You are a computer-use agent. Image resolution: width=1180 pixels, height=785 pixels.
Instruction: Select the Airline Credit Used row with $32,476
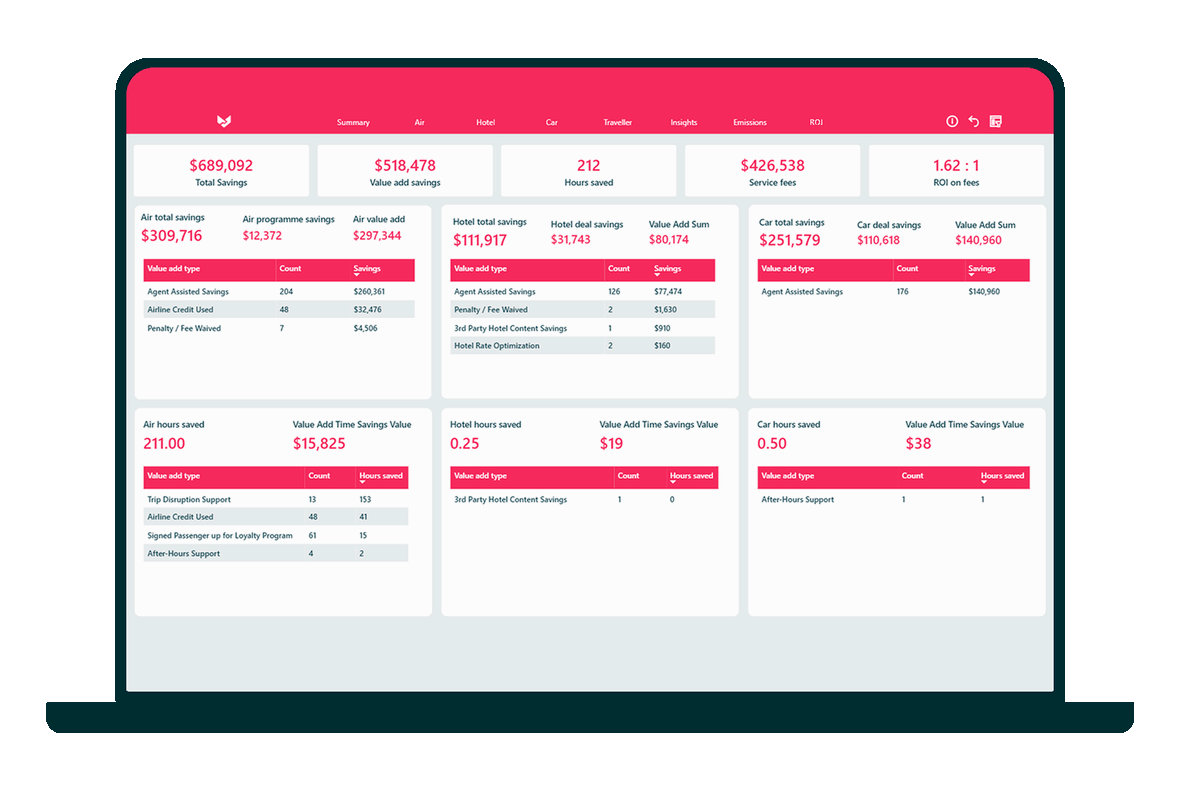(279, 309)
